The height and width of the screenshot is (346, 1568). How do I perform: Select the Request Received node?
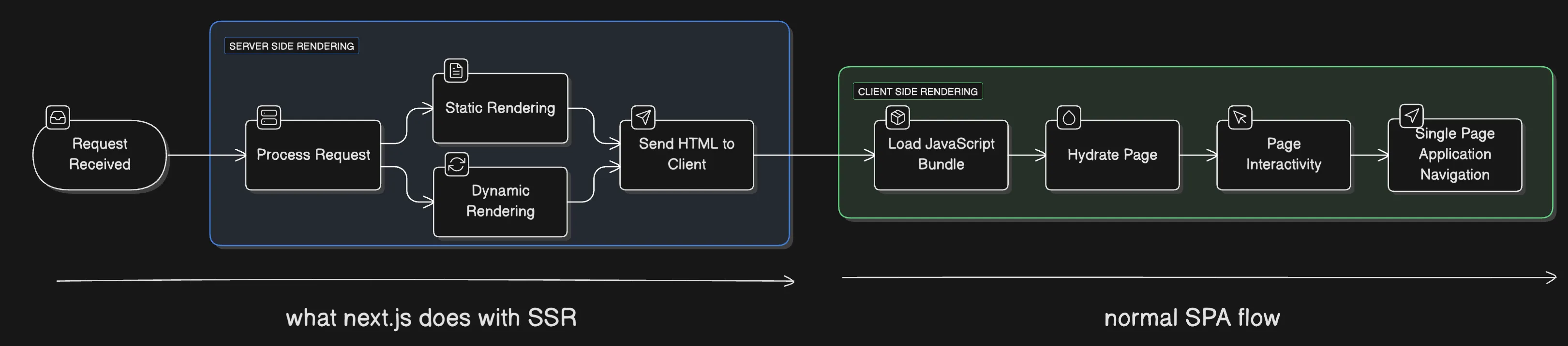pos(100,155)
